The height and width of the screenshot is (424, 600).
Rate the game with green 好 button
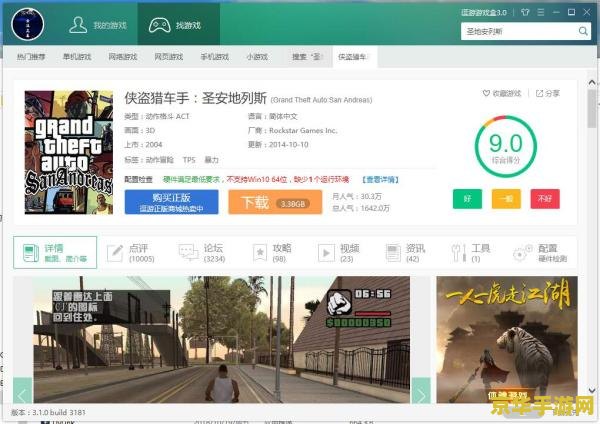click(x=467, y=199)
